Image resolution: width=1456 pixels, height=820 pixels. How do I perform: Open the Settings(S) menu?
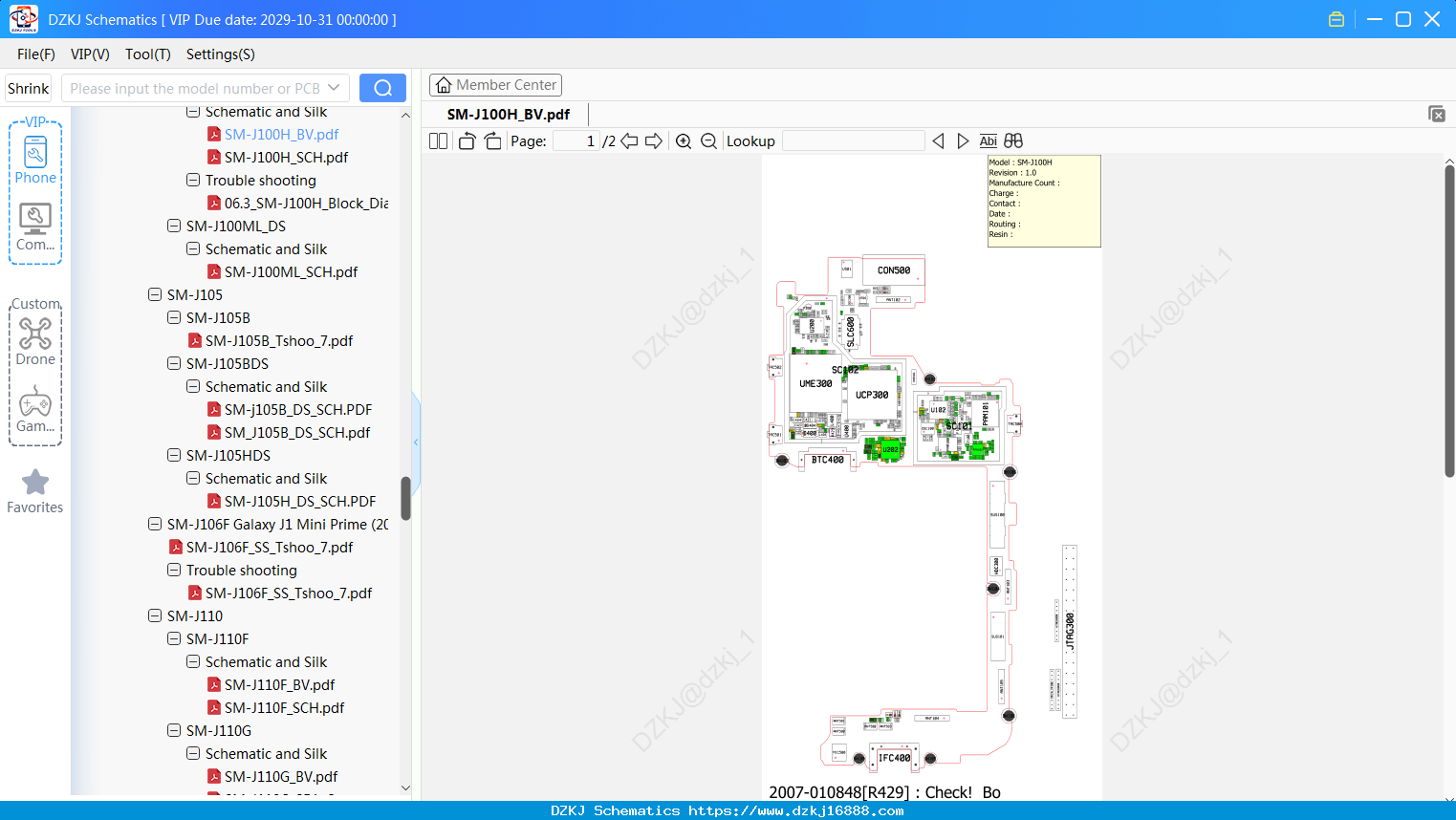pos(221,54)
